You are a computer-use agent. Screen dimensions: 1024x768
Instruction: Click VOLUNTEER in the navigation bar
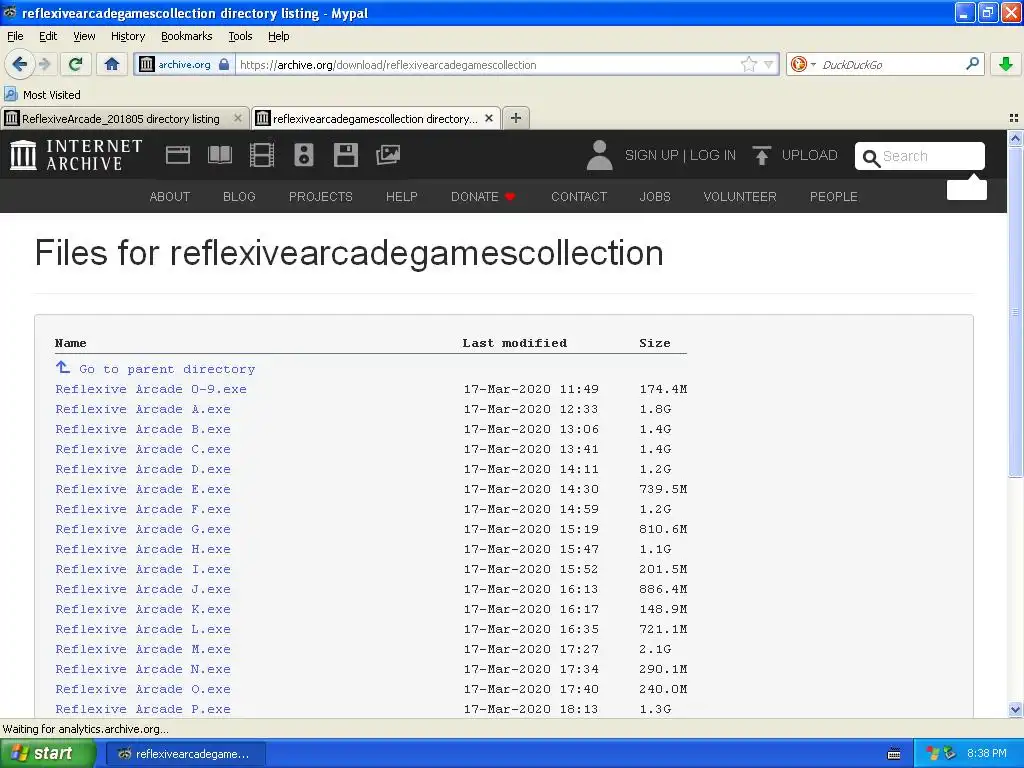coord(740,197)
